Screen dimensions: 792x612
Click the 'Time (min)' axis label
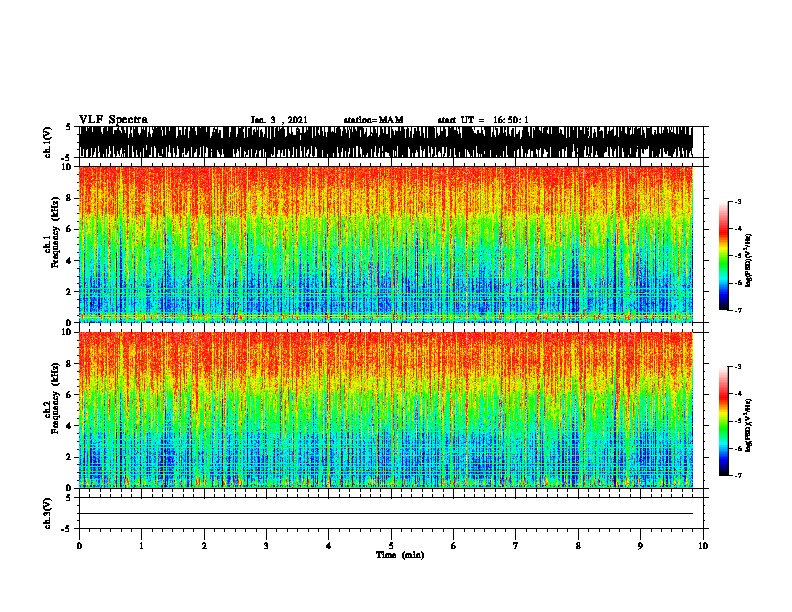(x=400, y=555)
